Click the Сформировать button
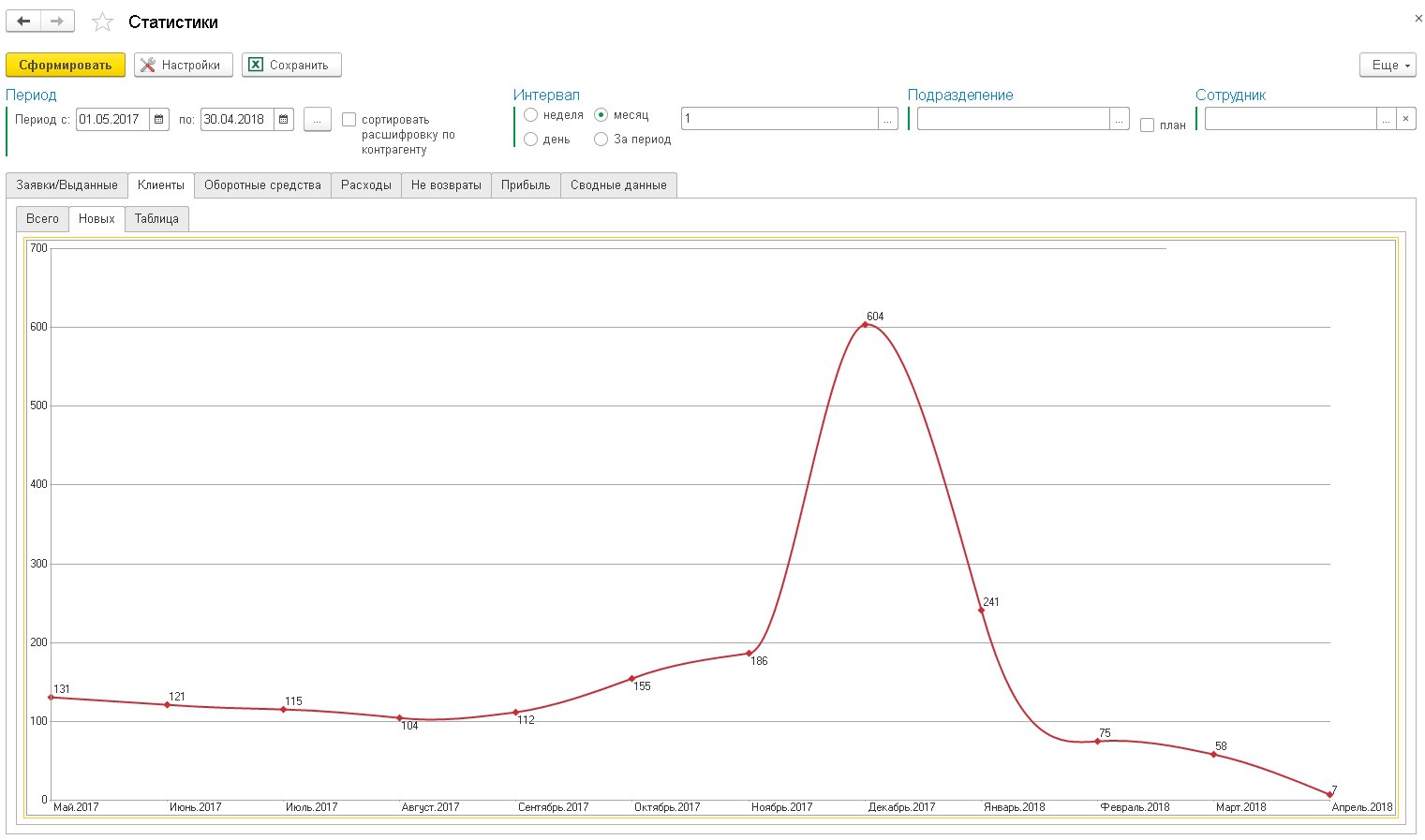The height and width of the screenshot is (840, 1425). click(66, 65)
